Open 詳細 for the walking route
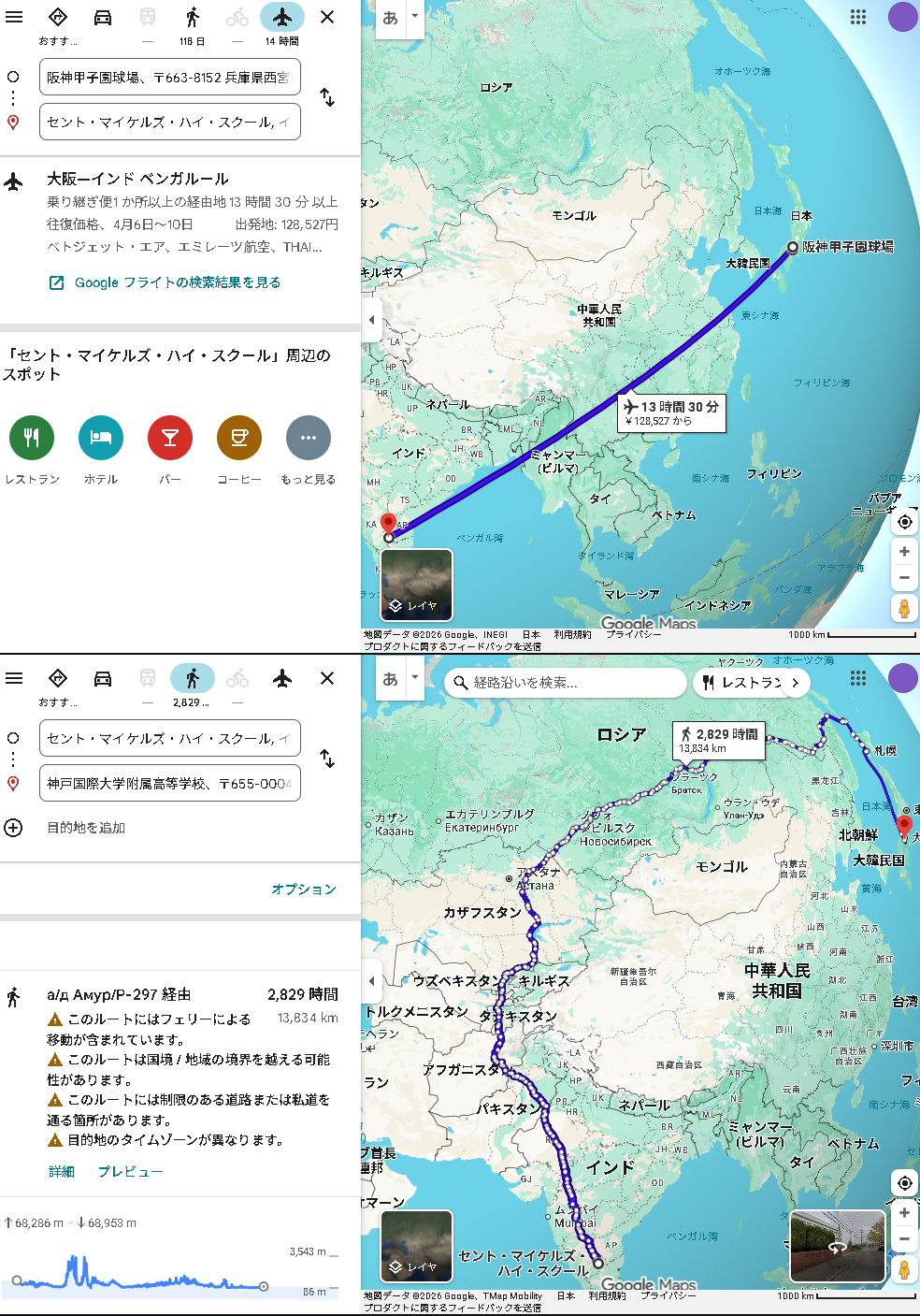Viewport: 920px width, 1316px height. tap(62, 1172)
